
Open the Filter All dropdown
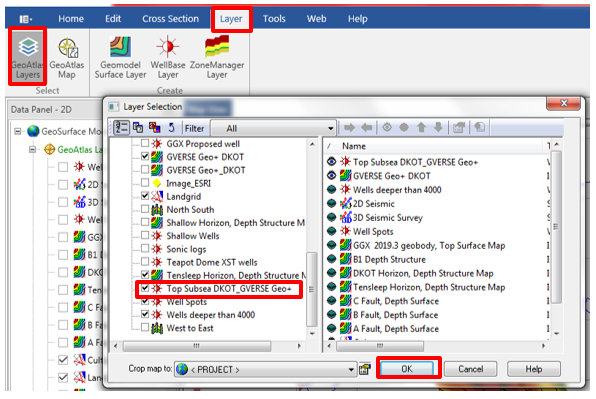pos(274,128)
